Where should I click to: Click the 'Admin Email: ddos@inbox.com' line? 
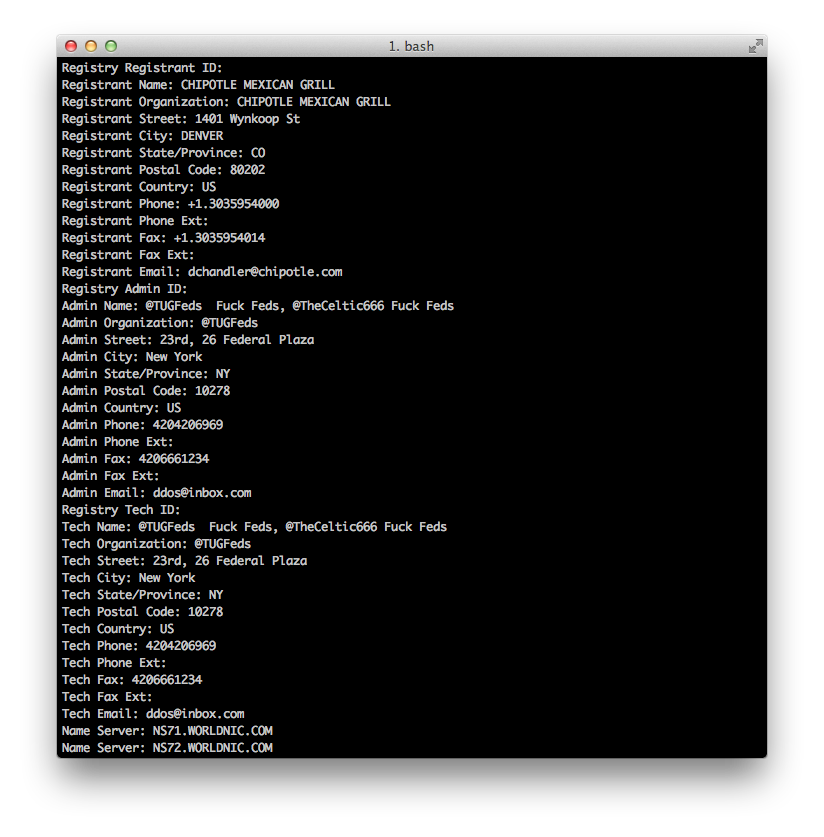[156, 493]
